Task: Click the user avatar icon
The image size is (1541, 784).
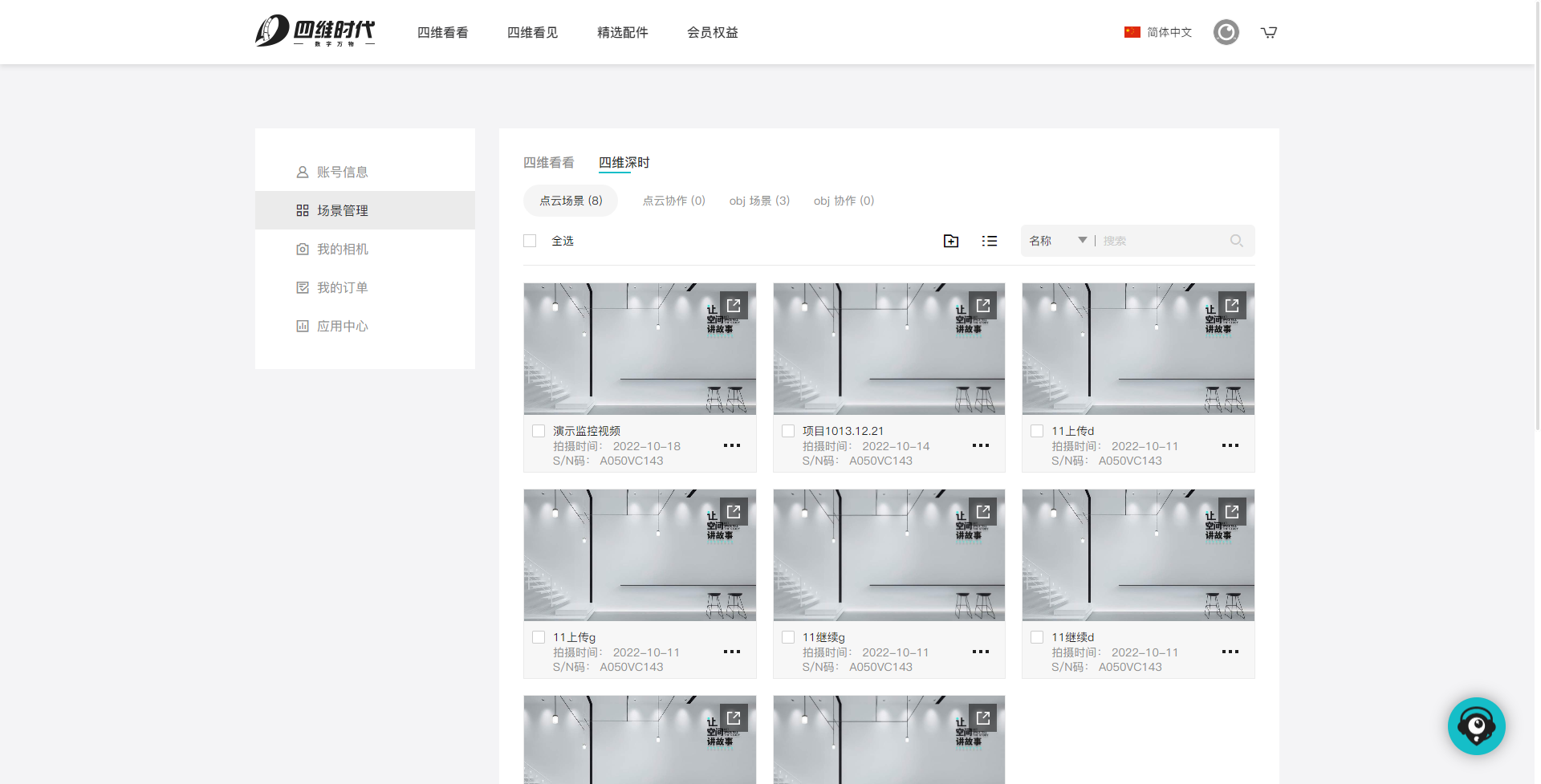Action: coord(1226,33)
